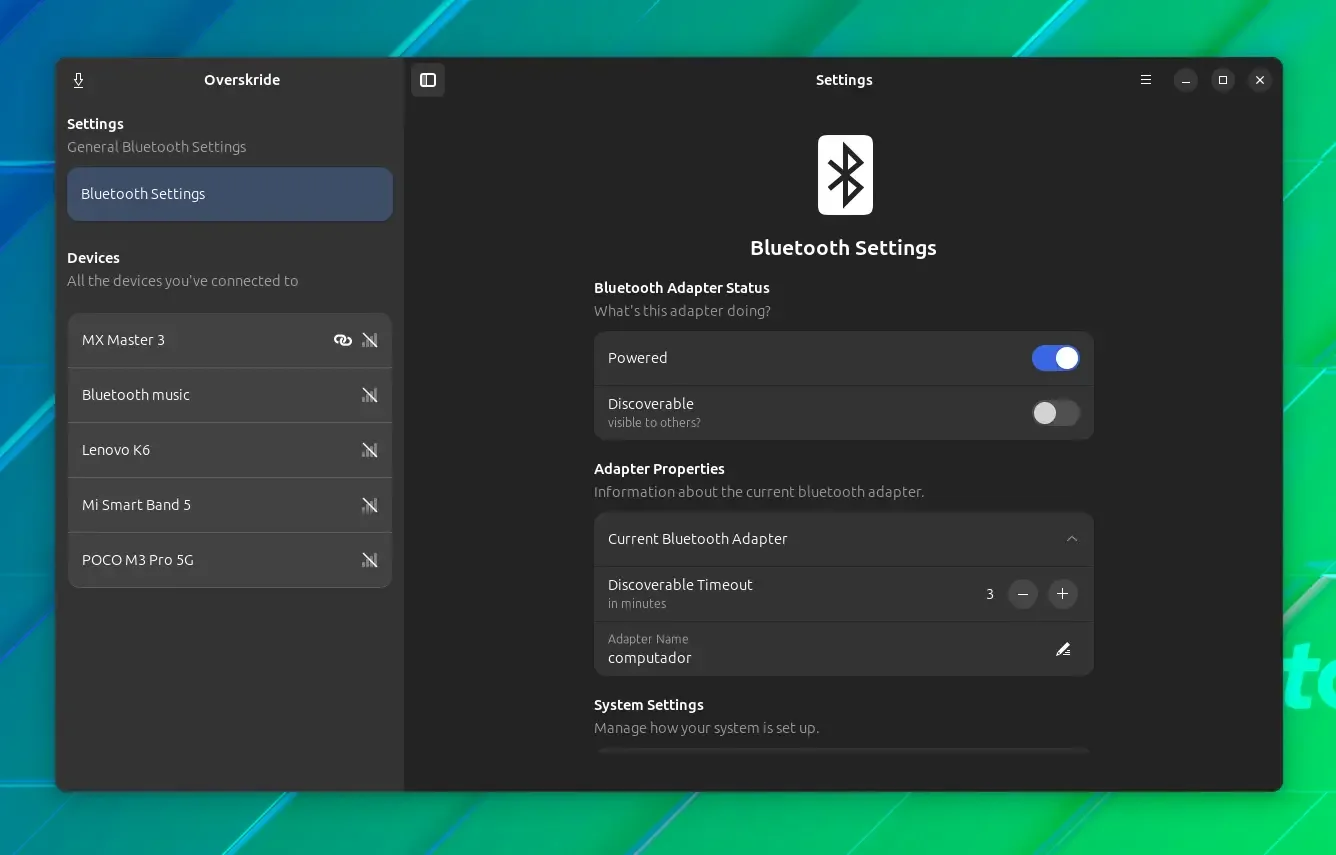Image resolution: width=1336 pixels, height=855 pixels.
Task: Click the edit pencil icon for Adapter Name
Action: pos(1063,649)
